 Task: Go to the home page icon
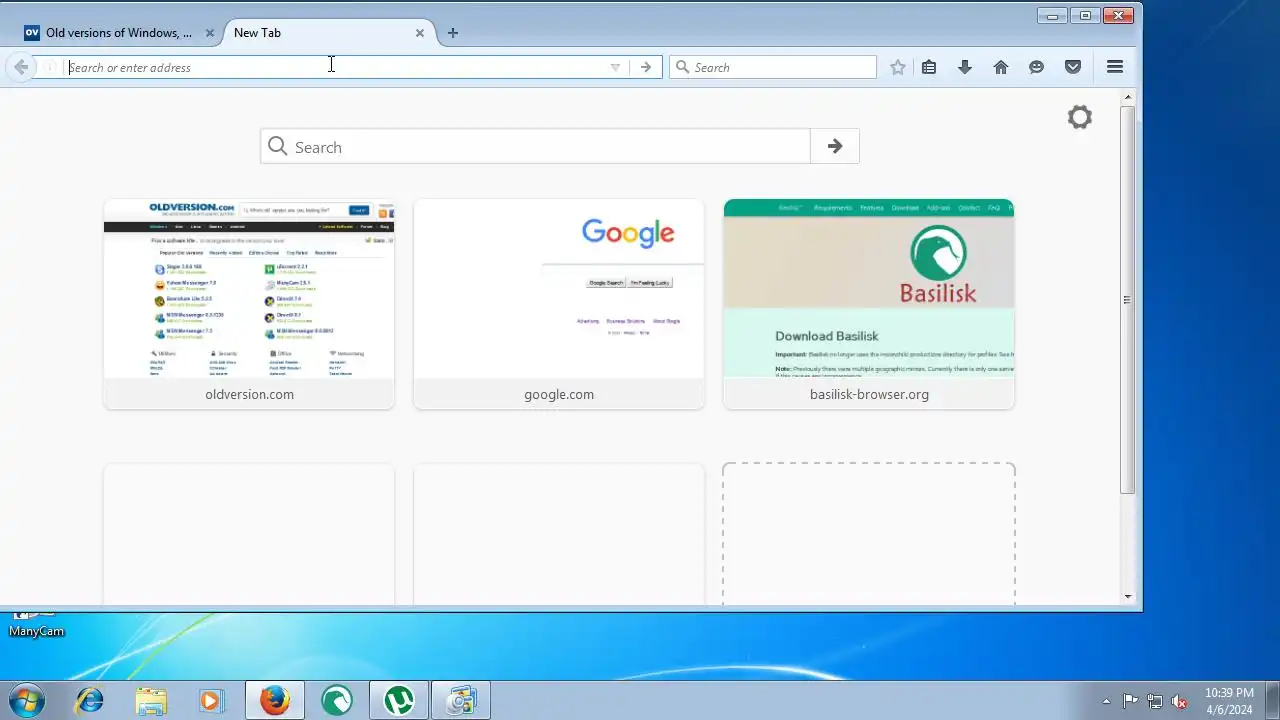tap(1001, 67)
